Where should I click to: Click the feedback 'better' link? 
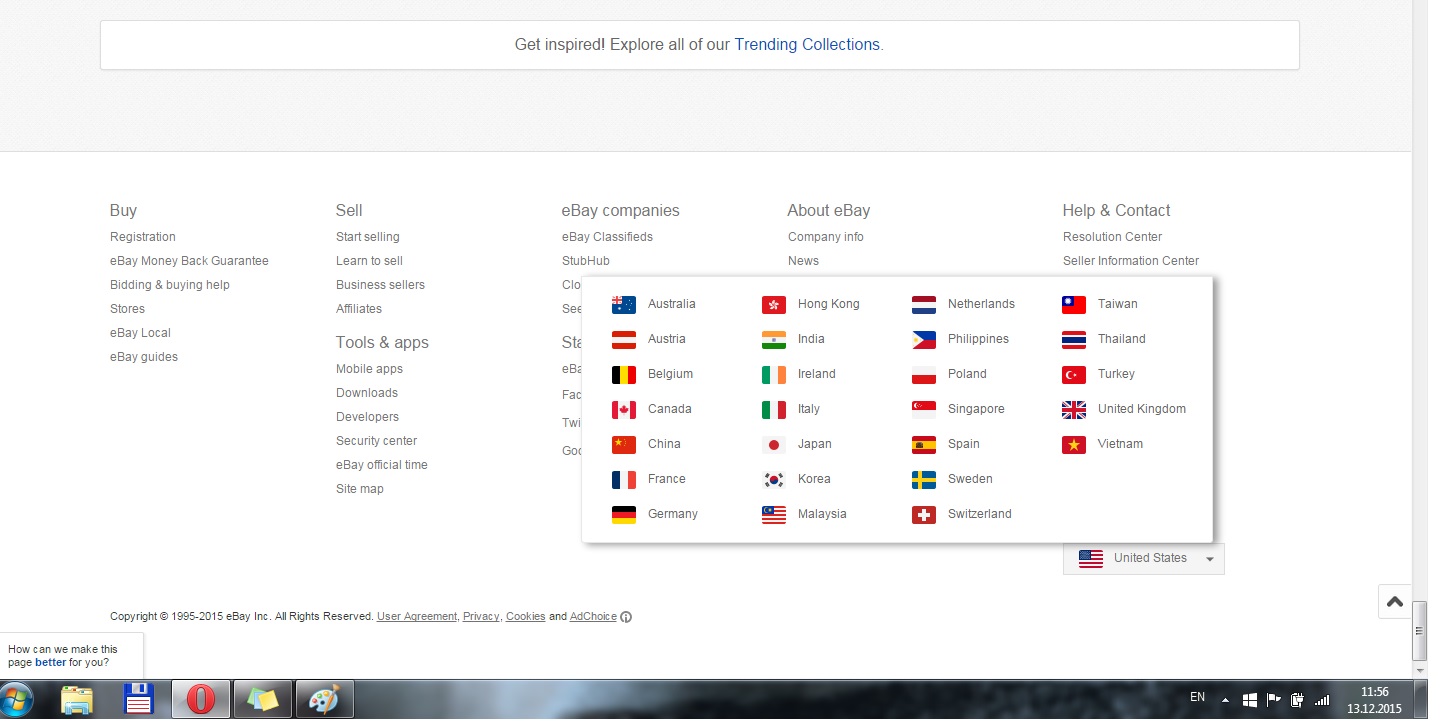coord(50,662)
